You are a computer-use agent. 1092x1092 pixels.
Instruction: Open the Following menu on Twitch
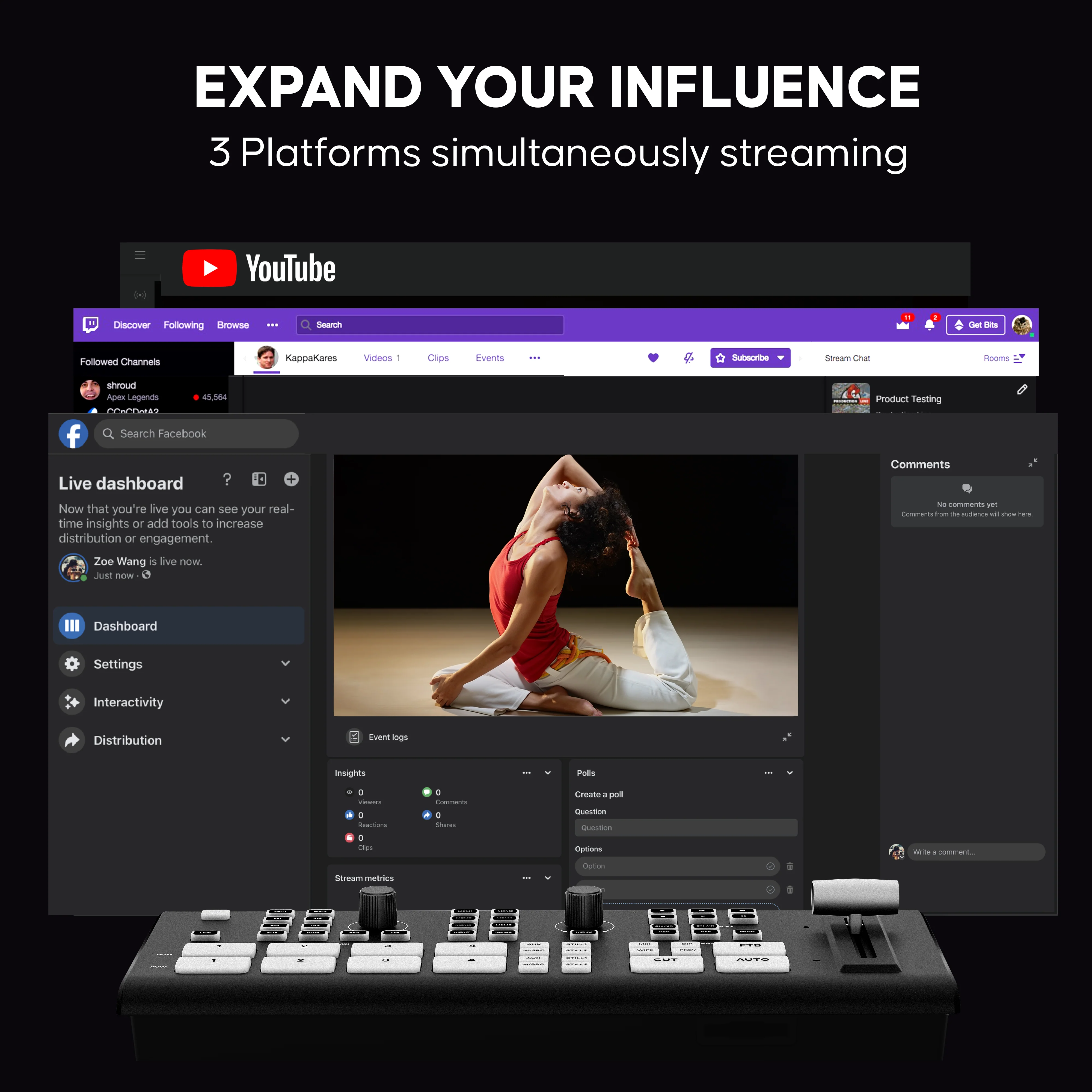(183, 325)
